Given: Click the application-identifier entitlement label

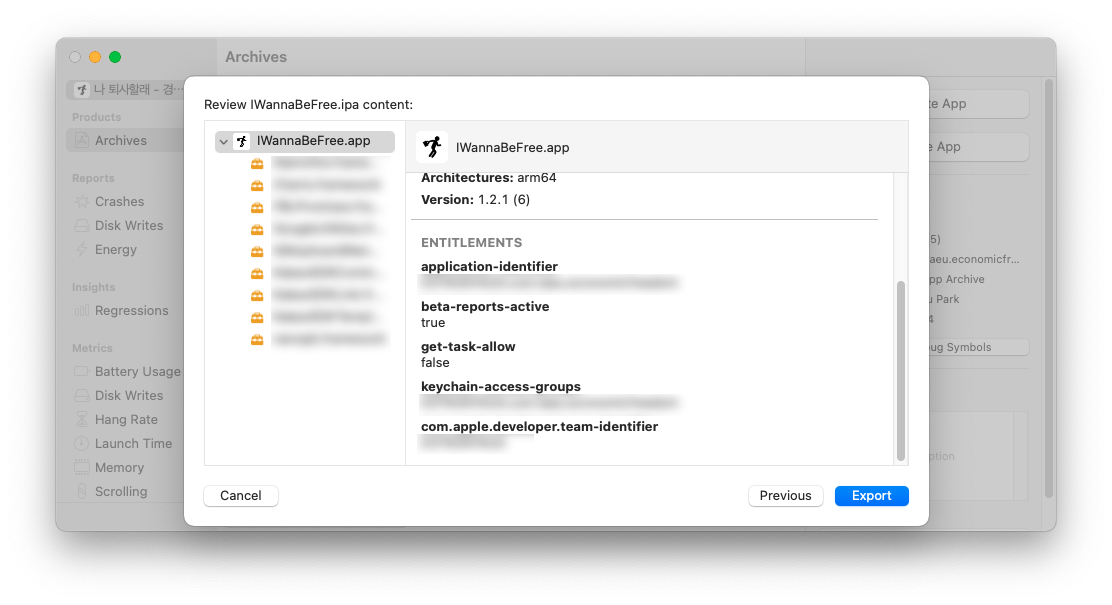Looking at the screenshot, I should pyautogui.click(x=489, y=267).
